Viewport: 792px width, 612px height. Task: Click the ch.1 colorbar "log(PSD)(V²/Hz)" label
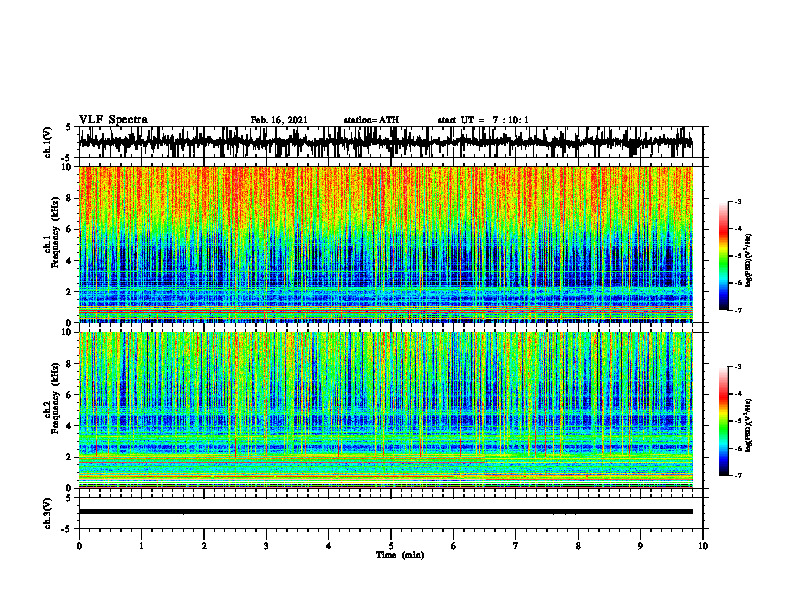pos(749,261)
